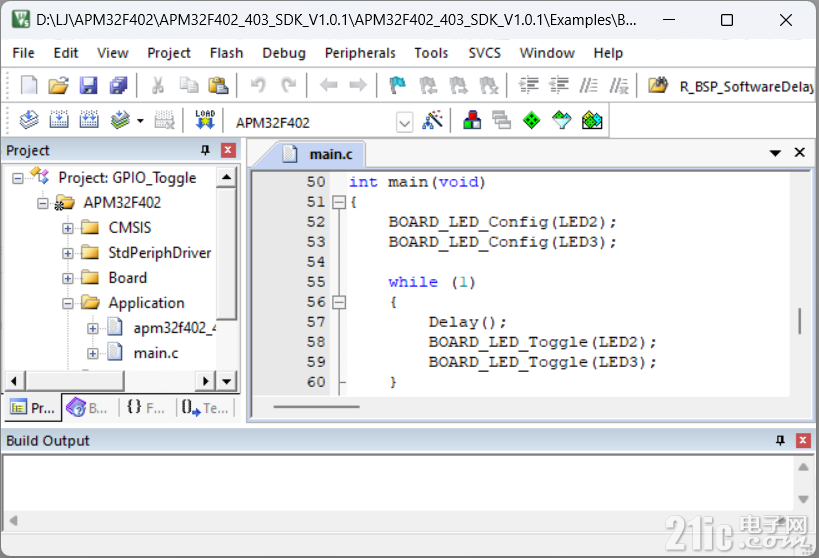Viewport: 819px width, 558px height.
Task: Click the Comment selection icon
Action: [589, 85]
